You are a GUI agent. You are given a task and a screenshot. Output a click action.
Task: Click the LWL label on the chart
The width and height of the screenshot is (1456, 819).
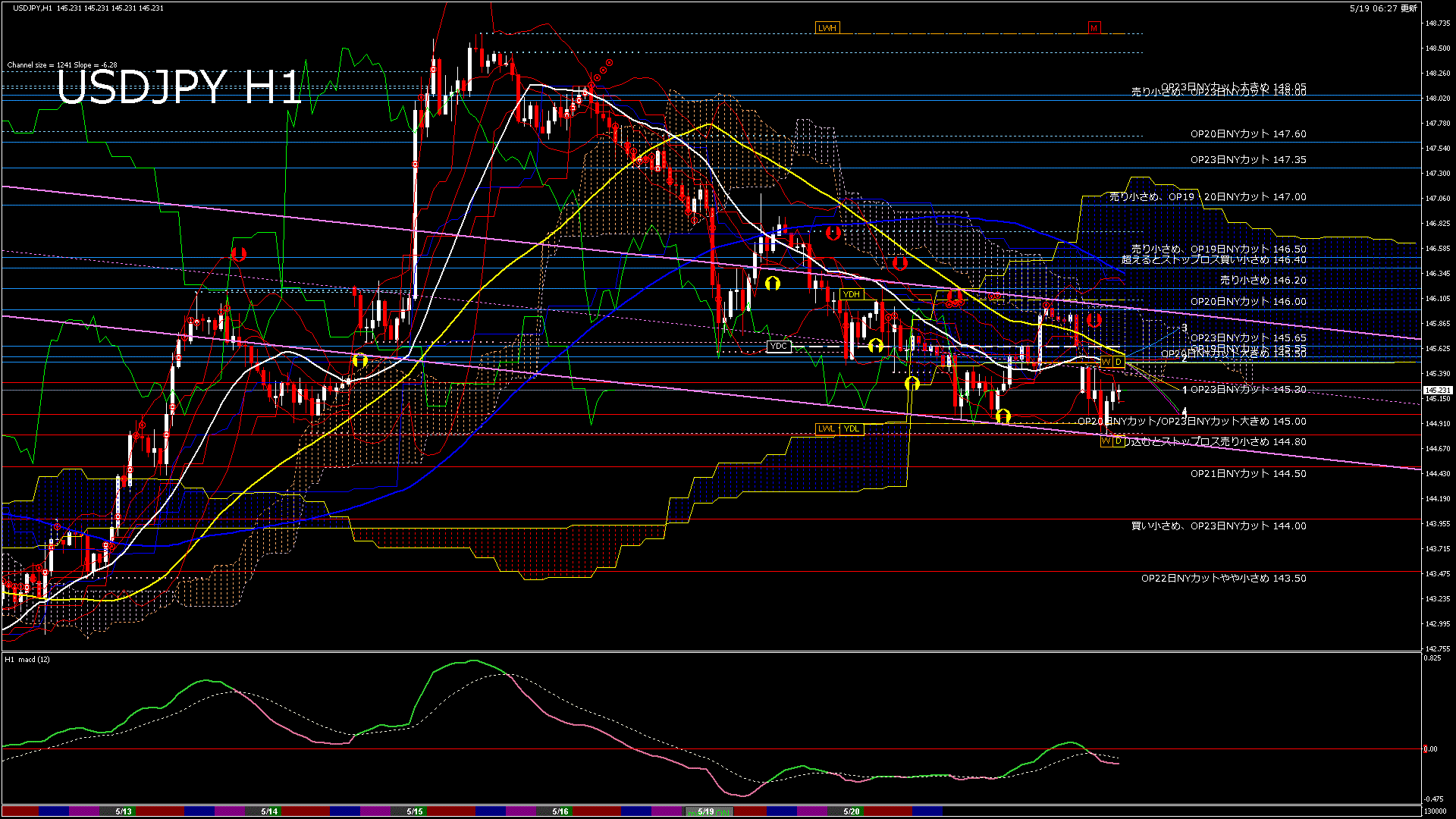(x=826, y=429)
